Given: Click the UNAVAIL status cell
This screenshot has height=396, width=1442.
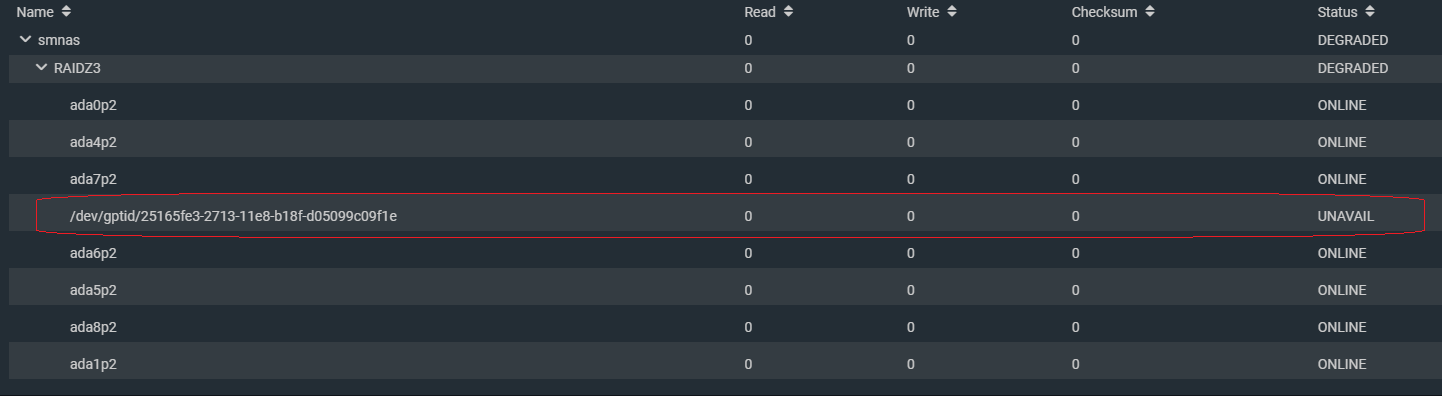Looking at the screenshot, I should tap(1345, 216).
